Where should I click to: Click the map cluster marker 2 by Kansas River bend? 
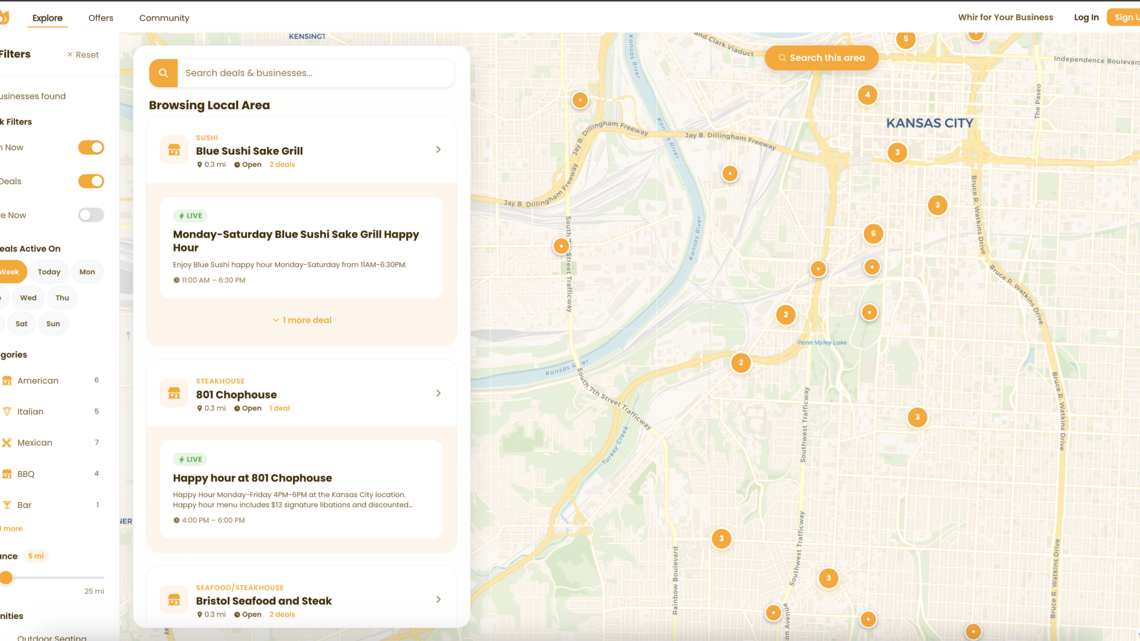pyautogui.click(x=741, y=363)
